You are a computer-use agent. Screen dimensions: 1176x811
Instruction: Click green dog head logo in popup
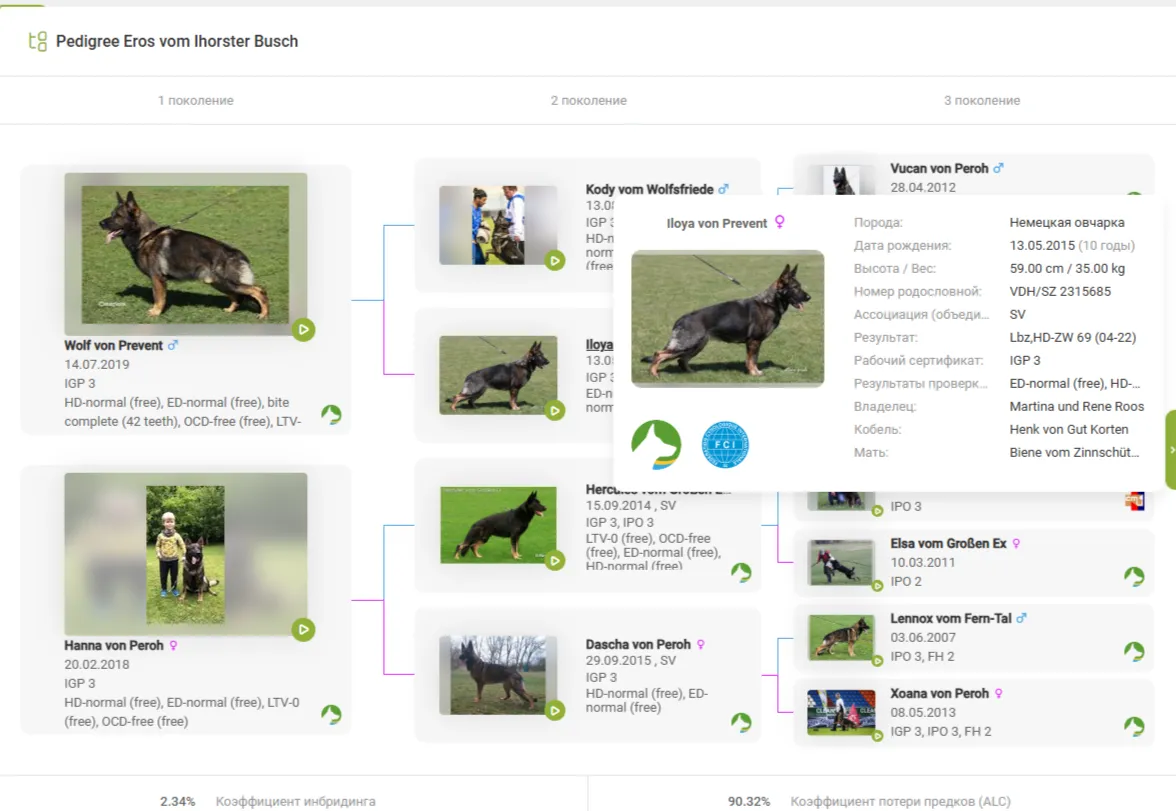656,445
